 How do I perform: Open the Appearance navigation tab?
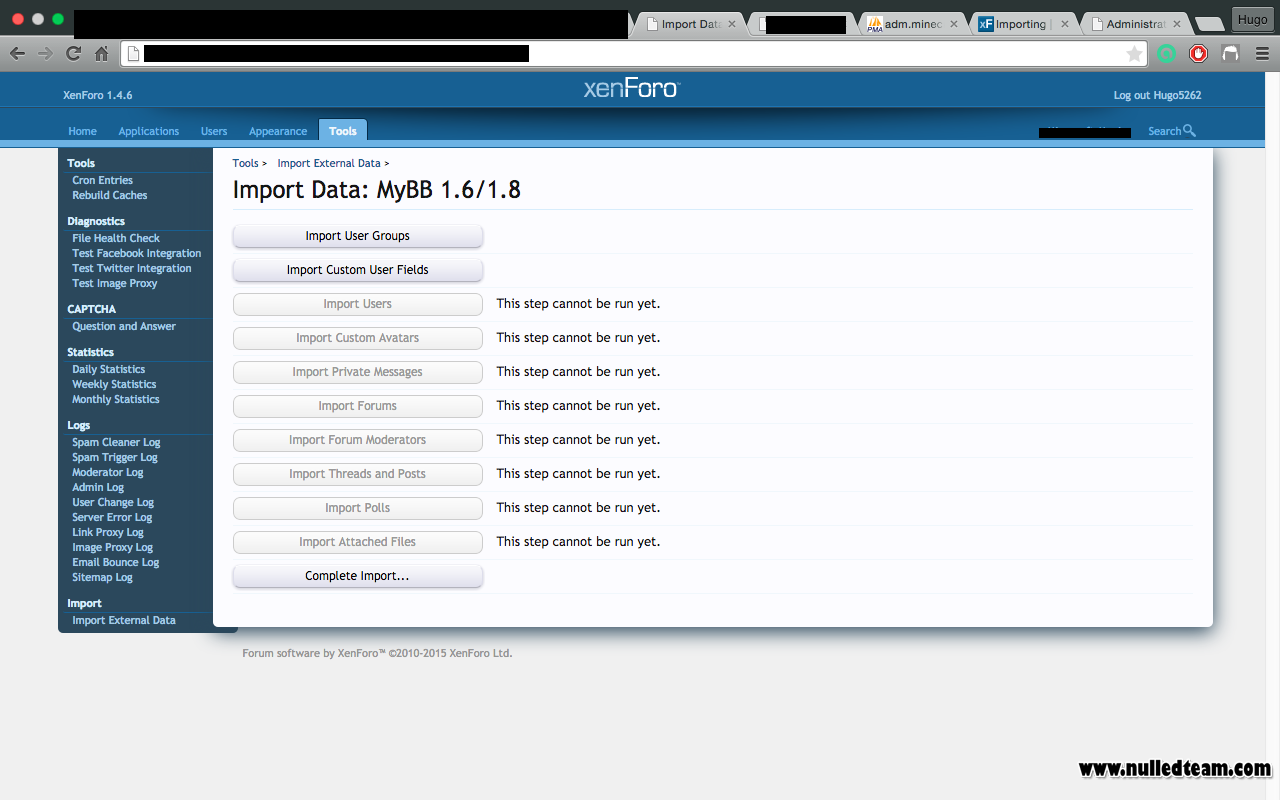(x=278, y=131)
